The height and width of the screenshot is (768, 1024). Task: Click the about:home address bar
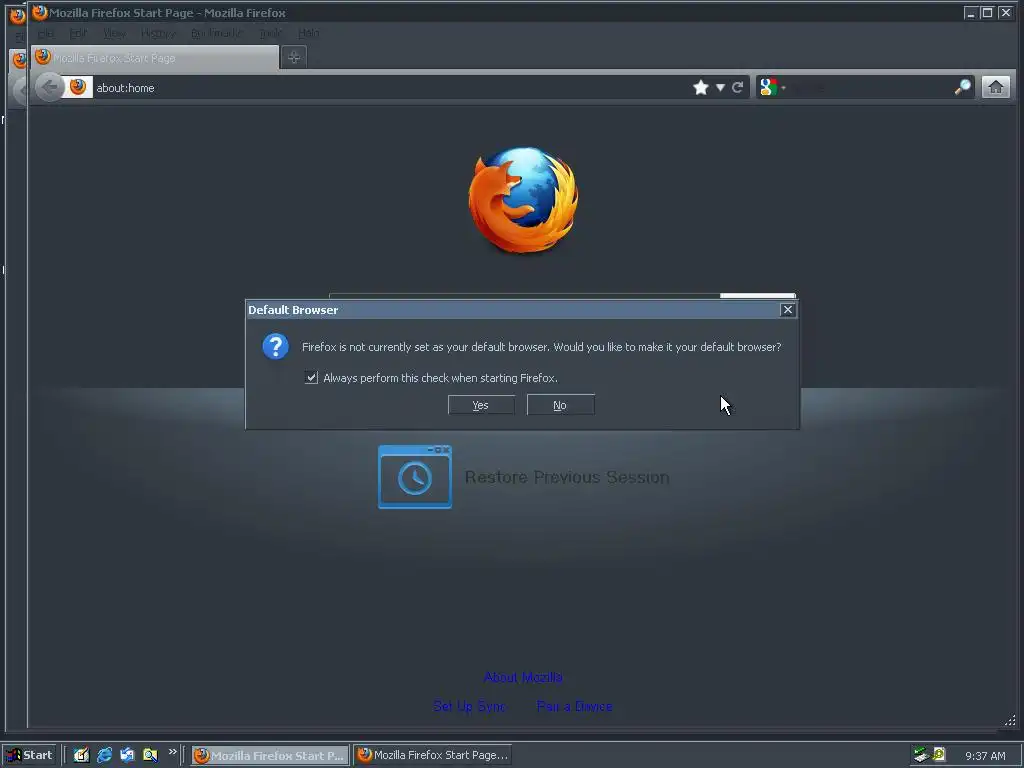click(392, 88)
